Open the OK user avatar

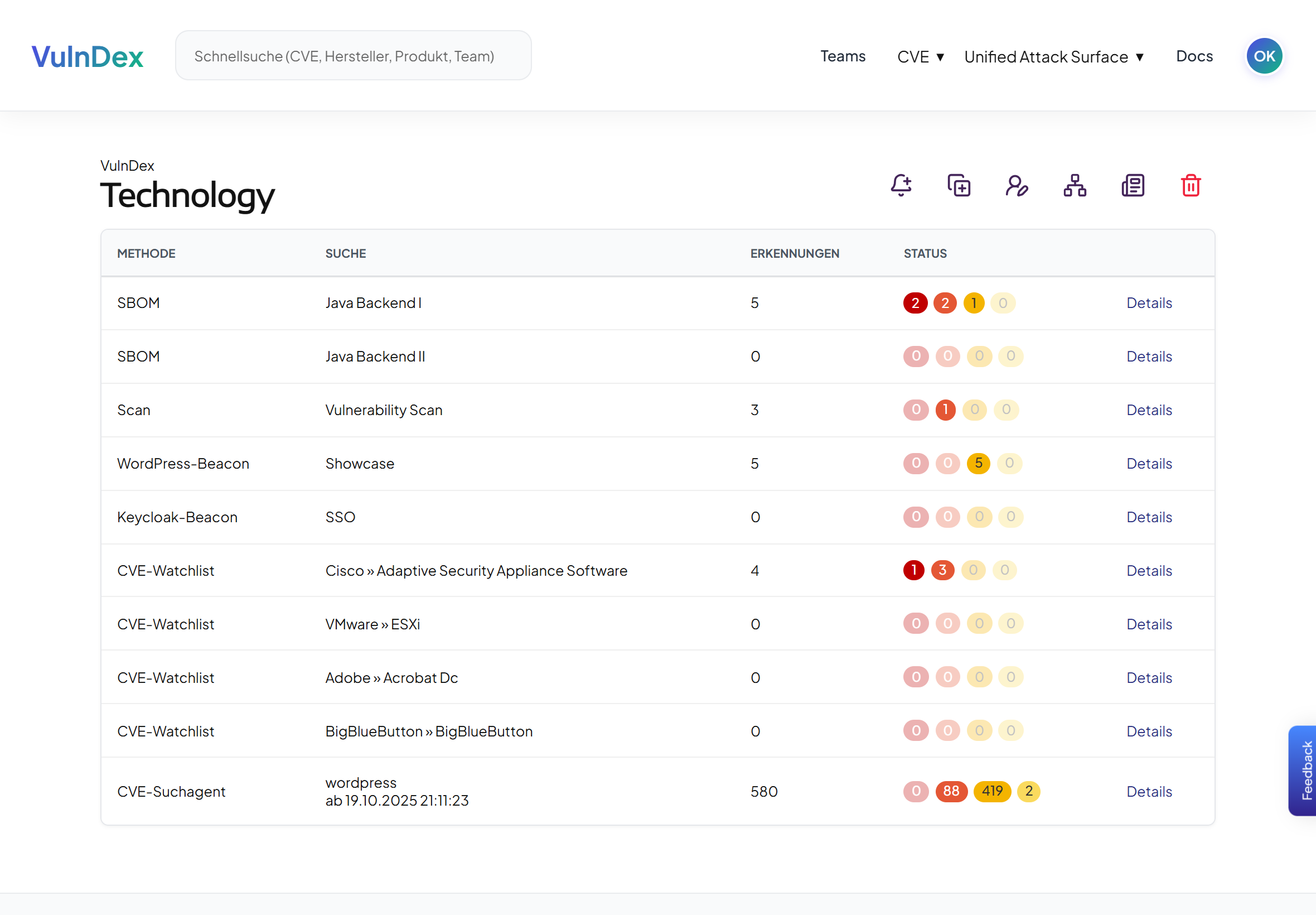point(1264,56)
